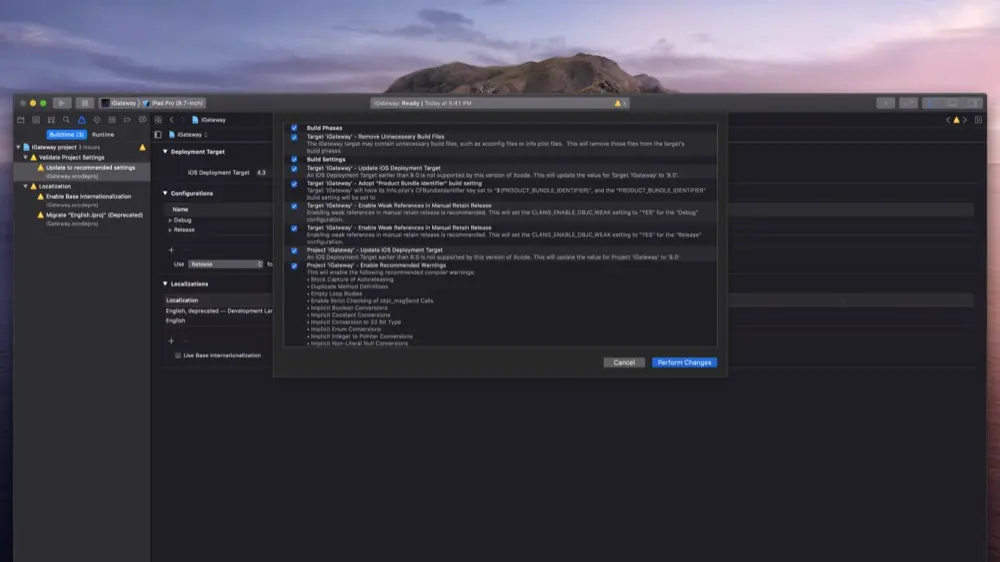Open the Library with the plus button

click(x=885, y=103)
